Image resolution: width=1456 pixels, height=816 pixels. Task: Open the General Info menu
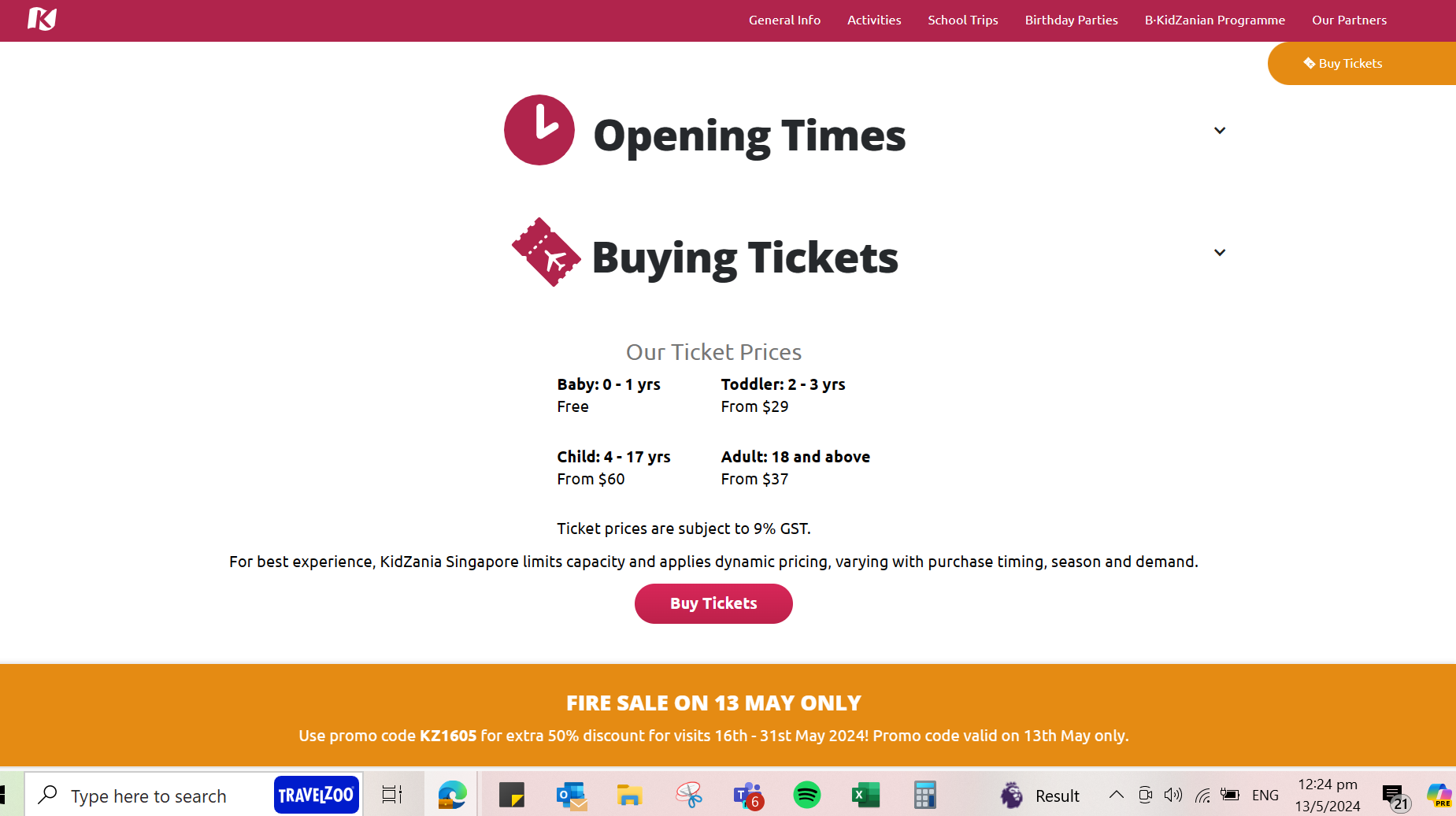pyautogui.click(x=784, y=20)
